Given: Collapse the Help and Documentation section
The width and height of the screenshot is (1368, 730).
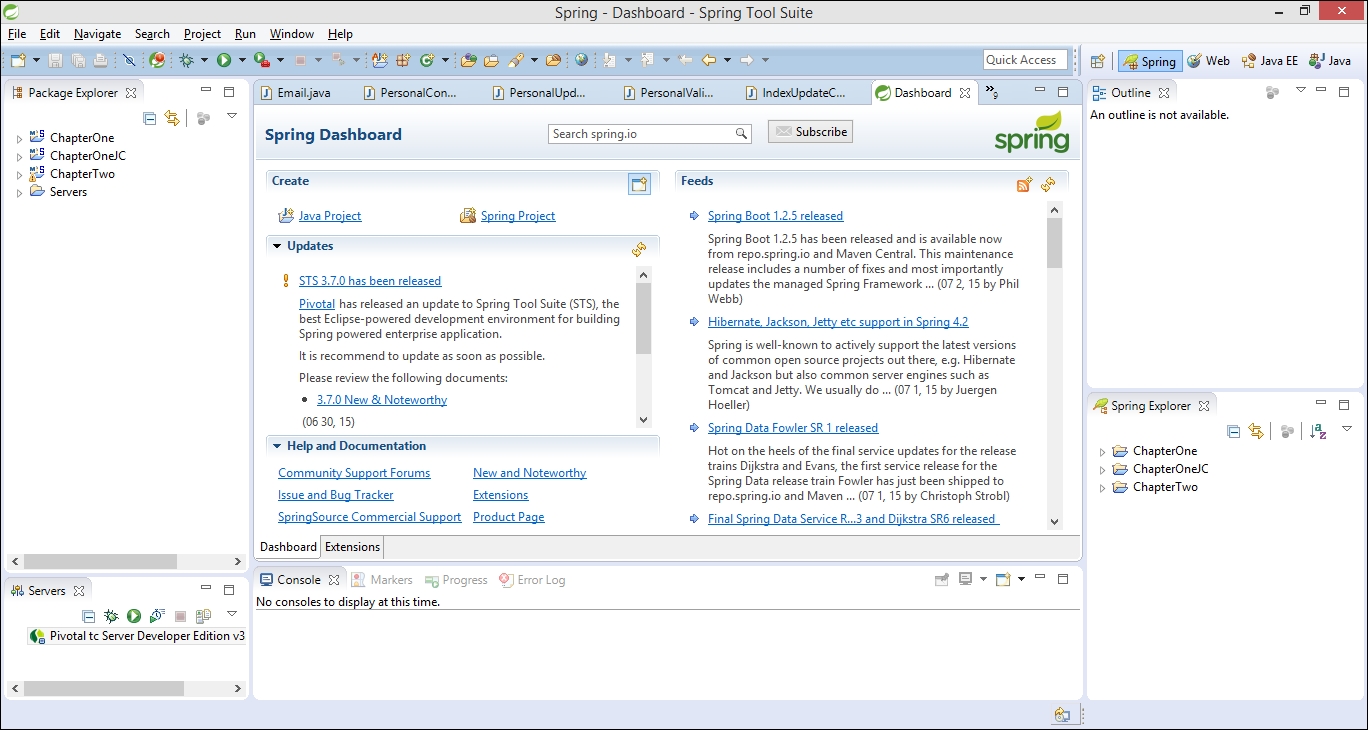Looking at the screenshot, I should tap(276, 446).
